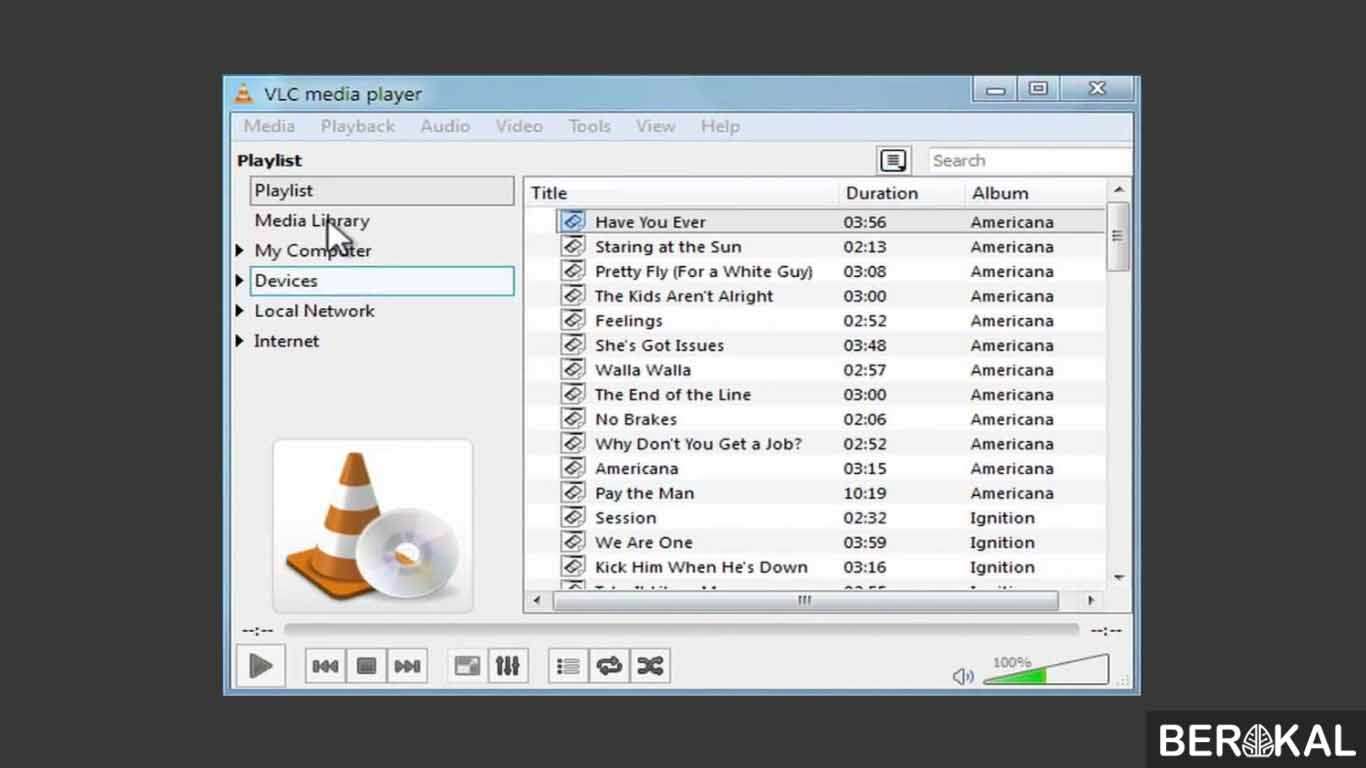Select Media Library in the sidebar
Image resolution: width=1366 pixels, height=768 pixels.
[x=311, y=220]
